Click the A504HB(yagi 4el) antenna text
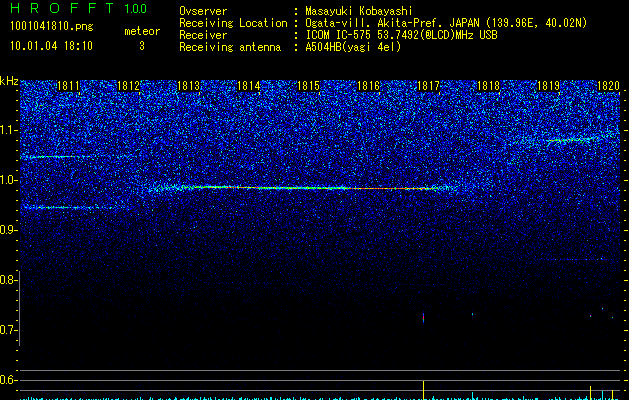The image size is (629, 400). (353, 47)
